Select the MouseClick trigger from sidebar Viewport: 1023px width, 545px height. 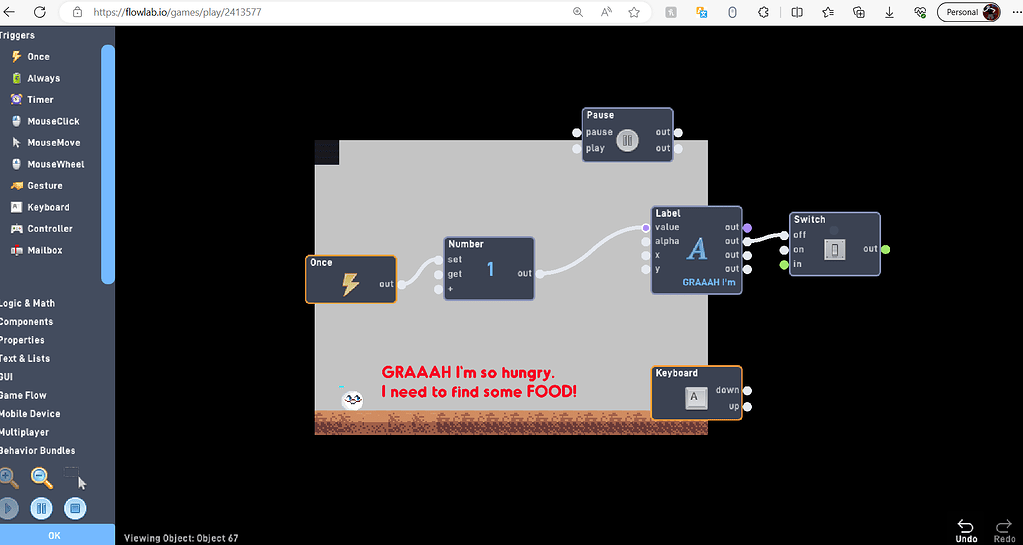click(52, 121)
